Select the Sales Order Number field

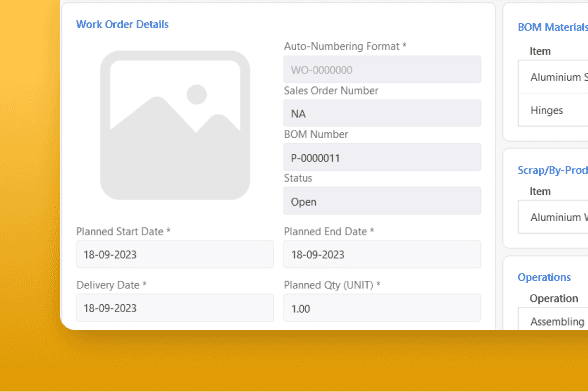tap(382, 113)
